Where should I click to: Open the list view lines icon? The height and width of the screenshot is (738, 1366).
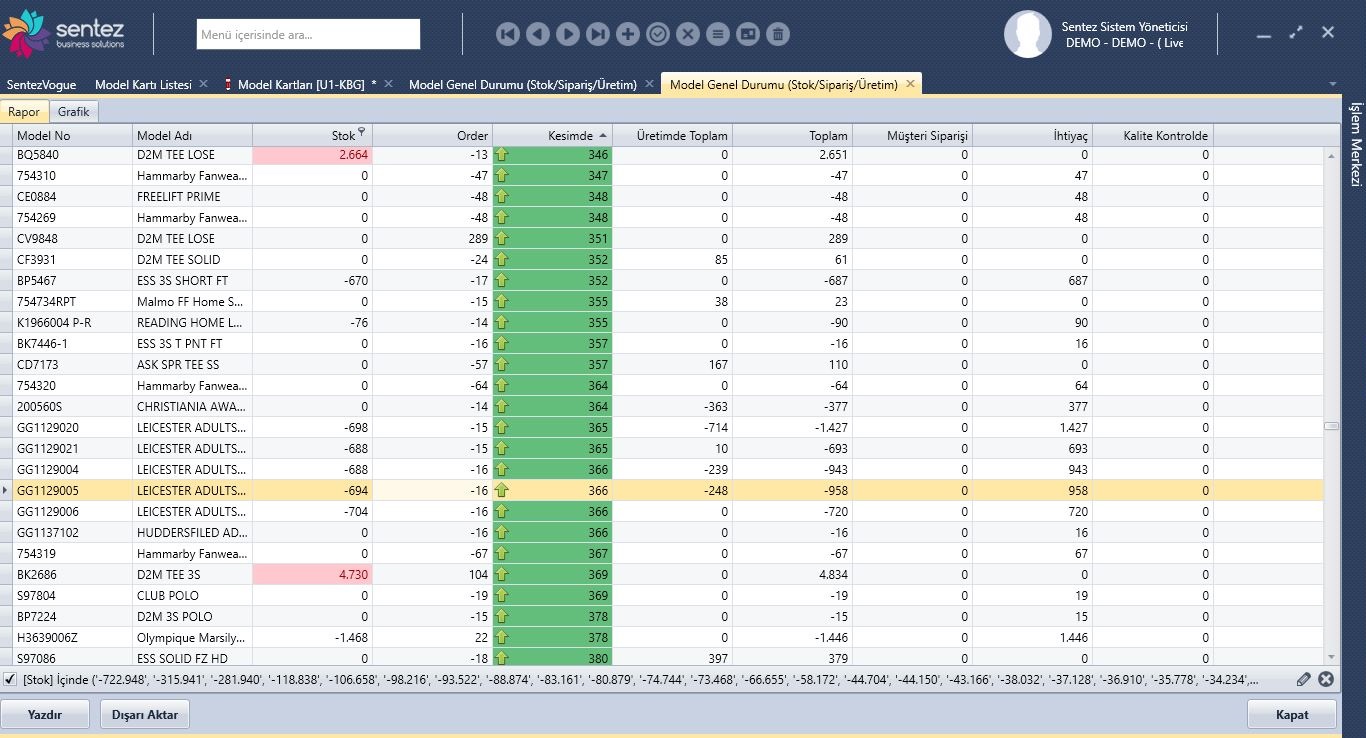point(717,34)
